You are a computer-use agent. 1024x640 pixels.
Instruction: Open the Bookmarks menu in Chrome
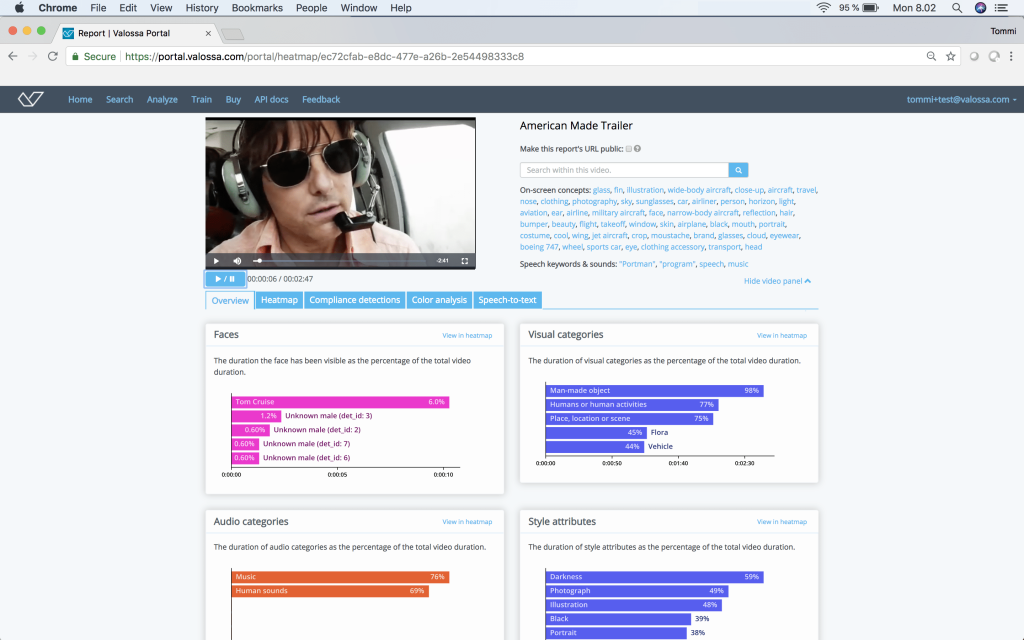point(257,8)
